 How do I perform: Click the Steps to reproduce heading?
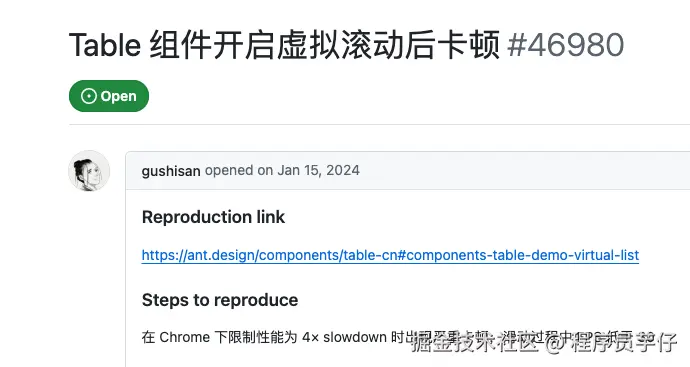220,300
